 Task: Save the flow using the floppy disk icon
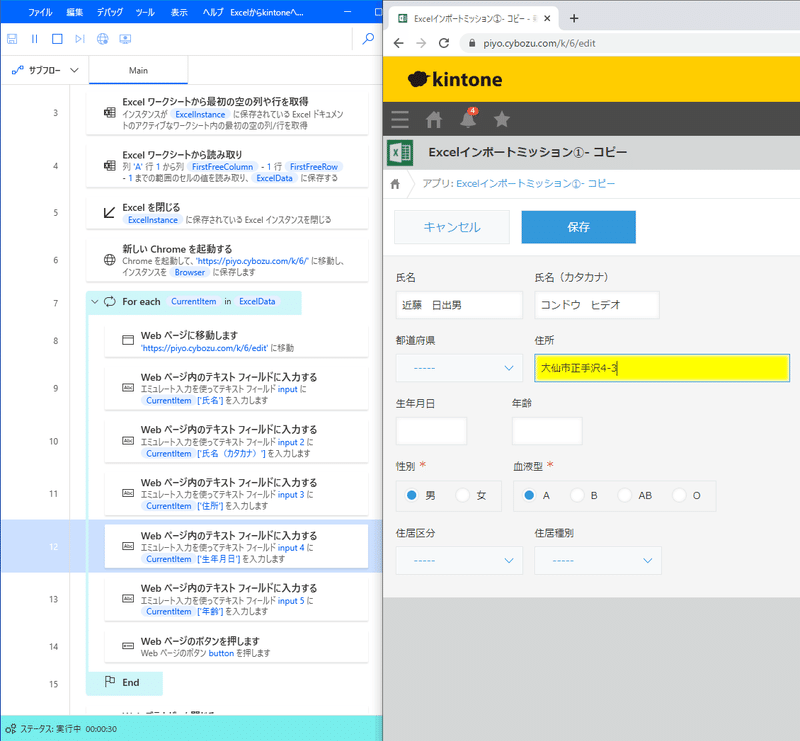11,38
